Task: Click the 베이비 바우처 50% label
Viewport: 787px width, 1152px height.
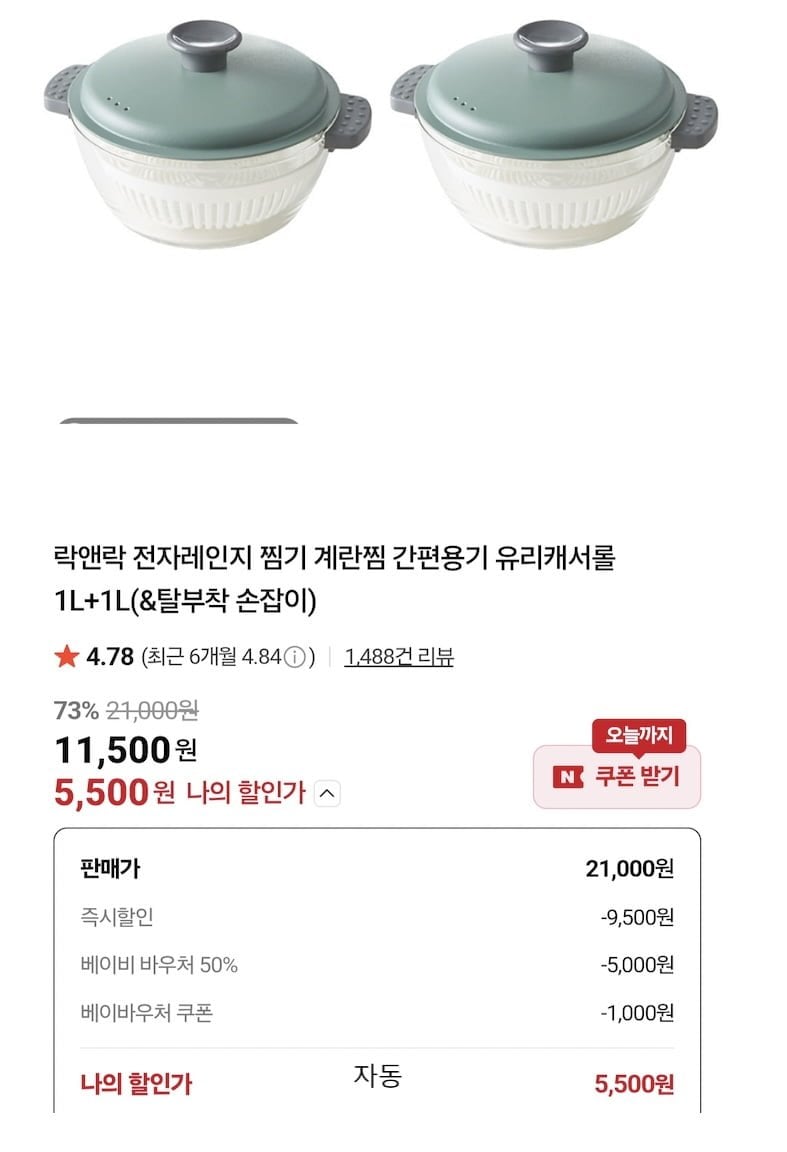Action: point(159,965)
